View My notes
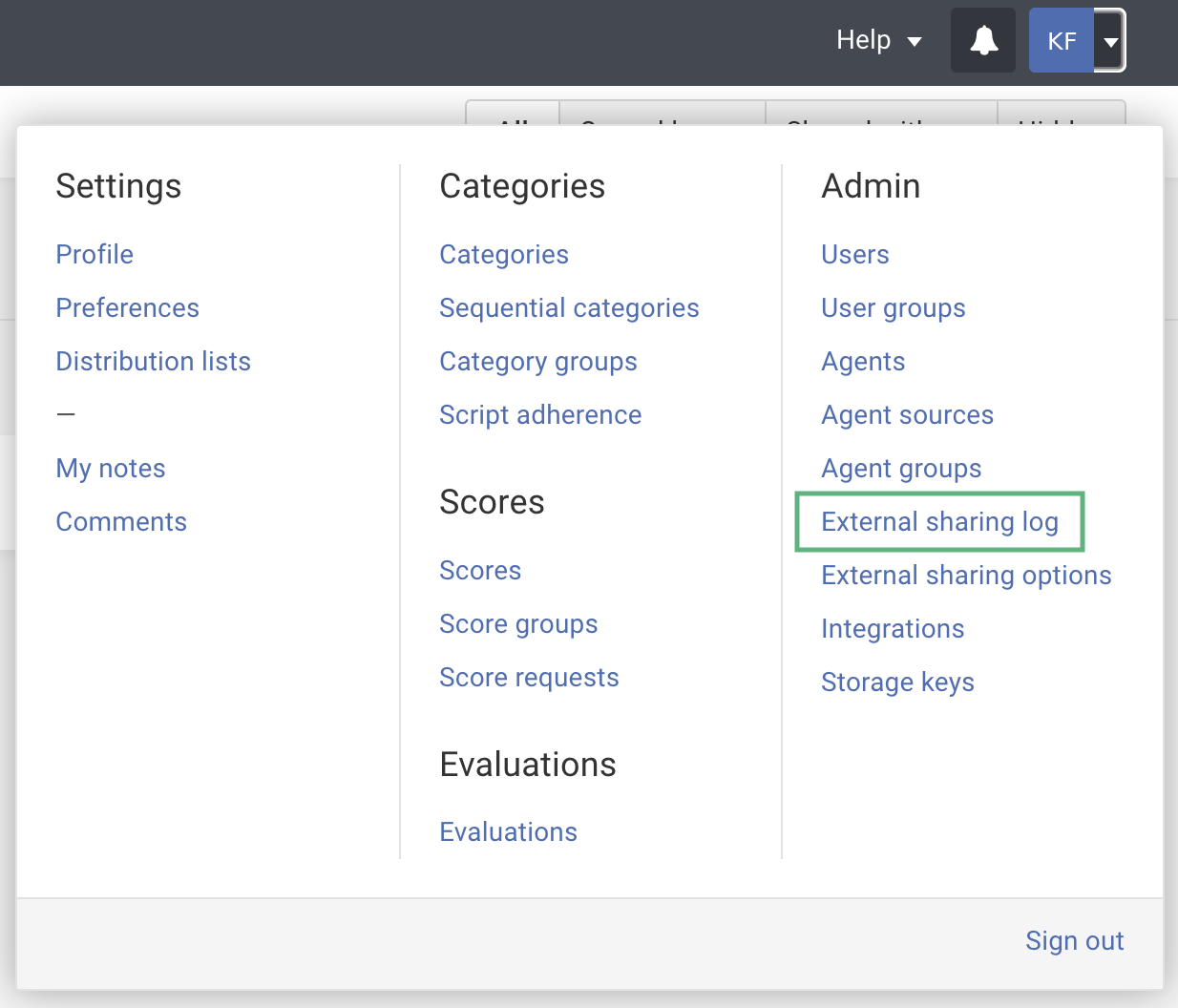Screen dimensions: 1178x1008 [x=111, y=469]
